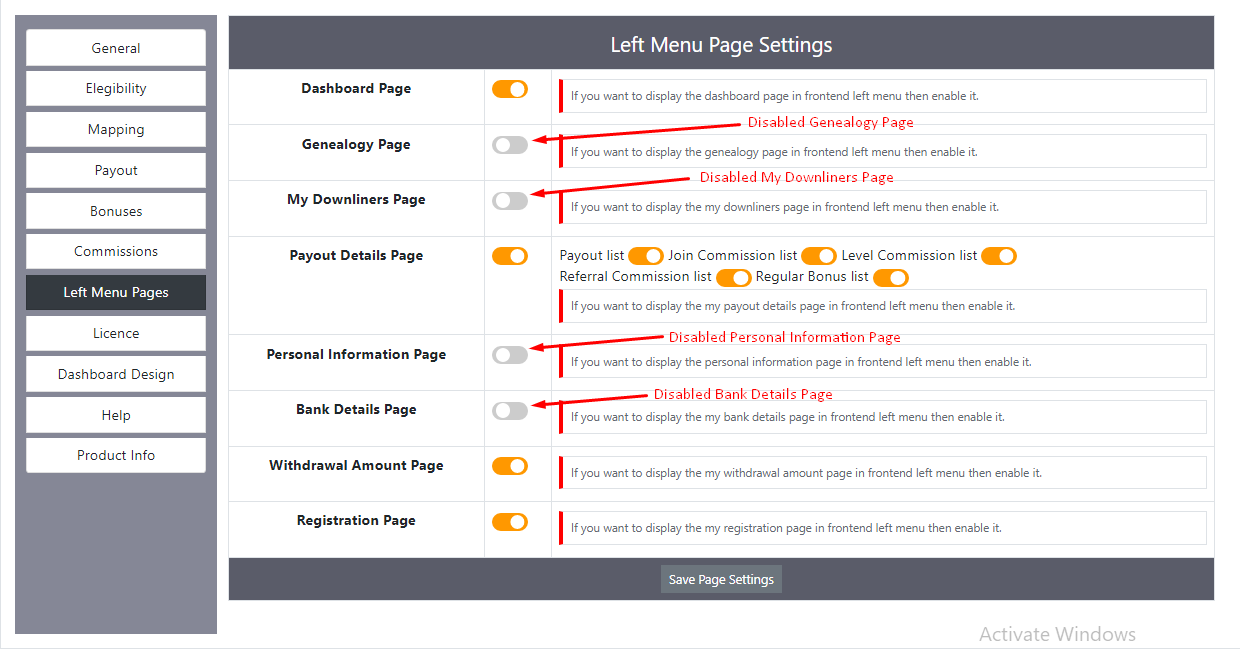Disable the Referral Commission list toggle
Image resolution: width=1240 pixels, height=649 pixels.
point(733,277)
